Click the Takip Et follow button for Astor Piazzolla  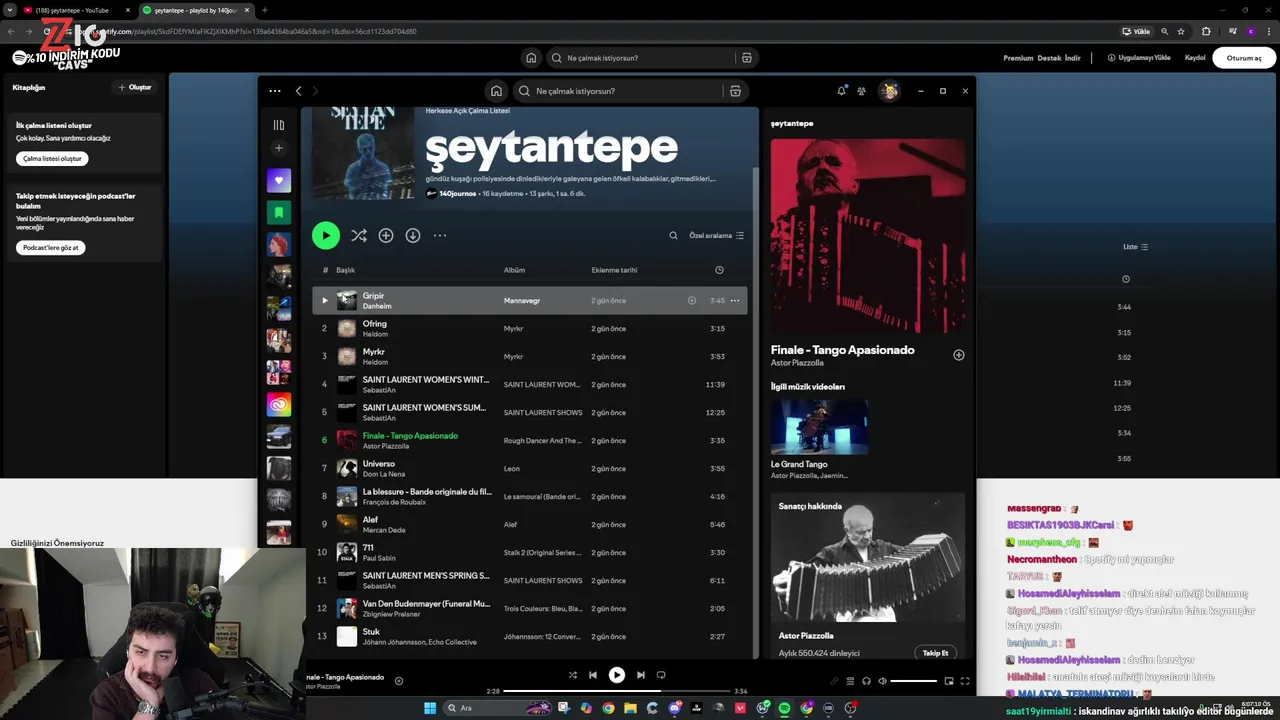pyautogui.click(x=935, y=653)
